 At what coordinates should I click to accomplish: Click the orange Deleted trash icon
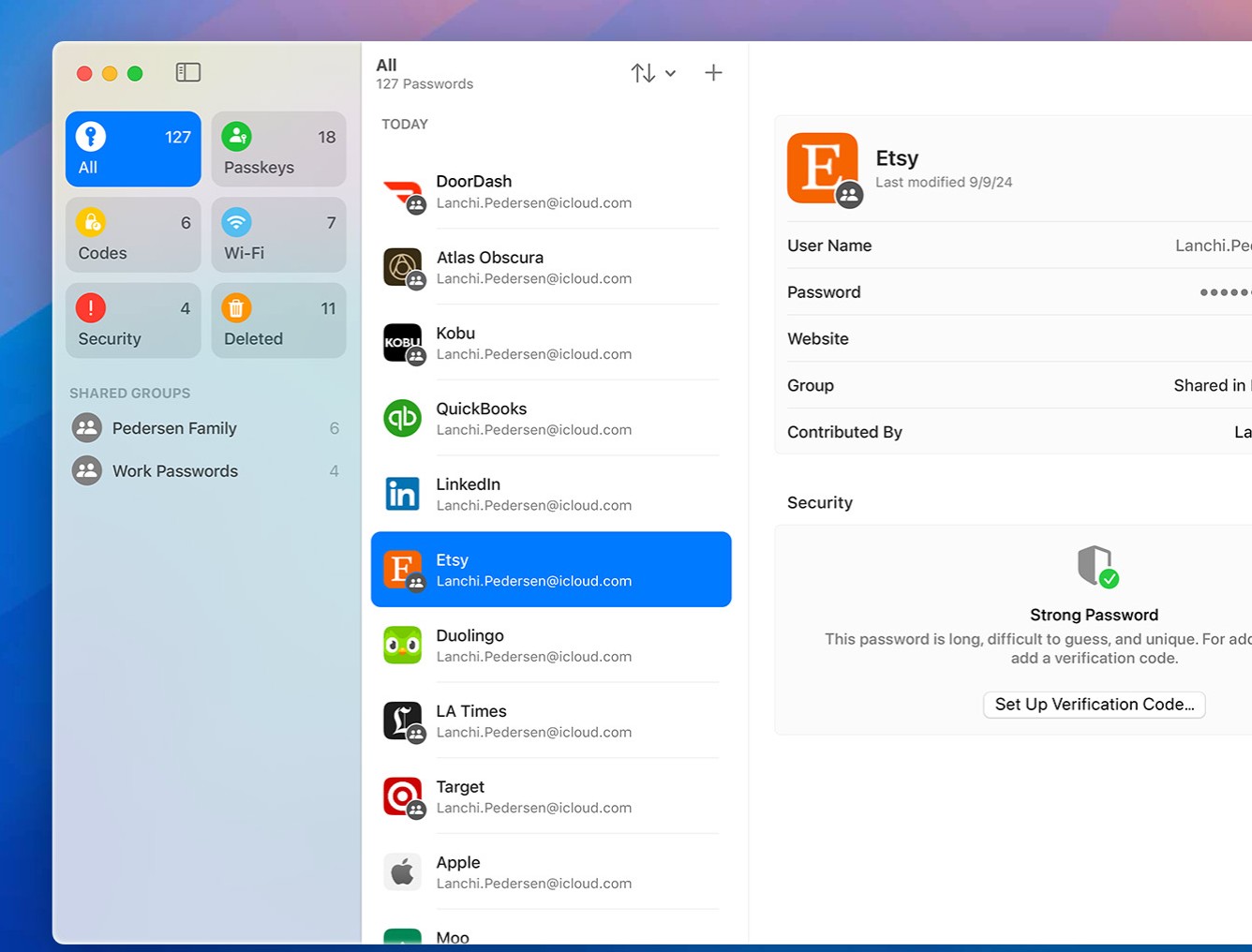tap(236, 307)
